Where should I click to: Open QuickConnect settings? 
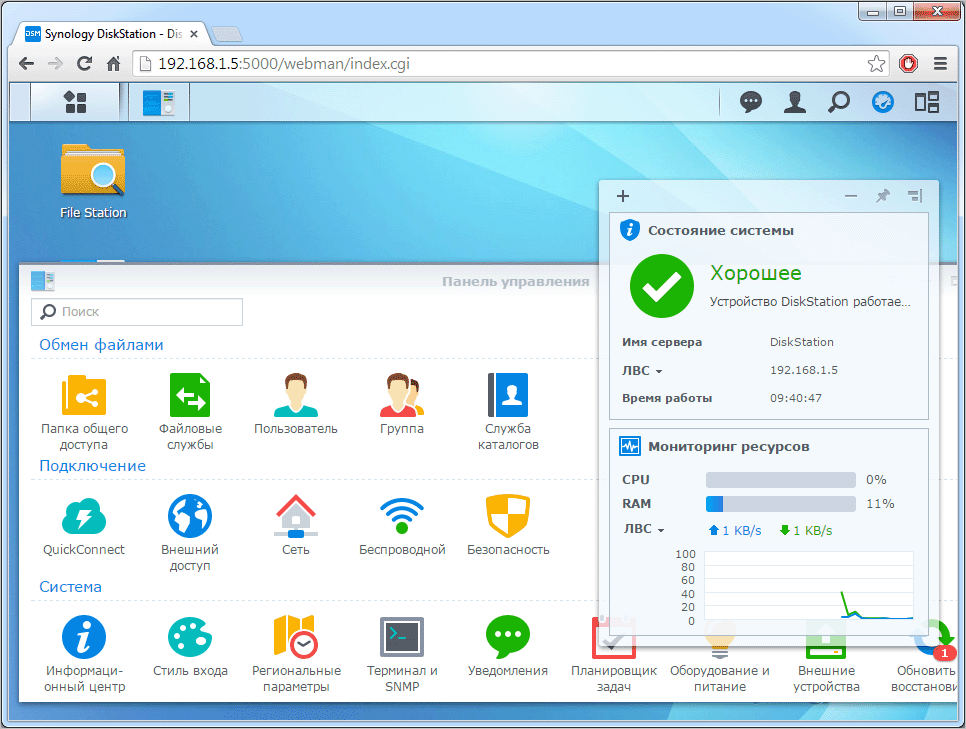click(84, 525)
